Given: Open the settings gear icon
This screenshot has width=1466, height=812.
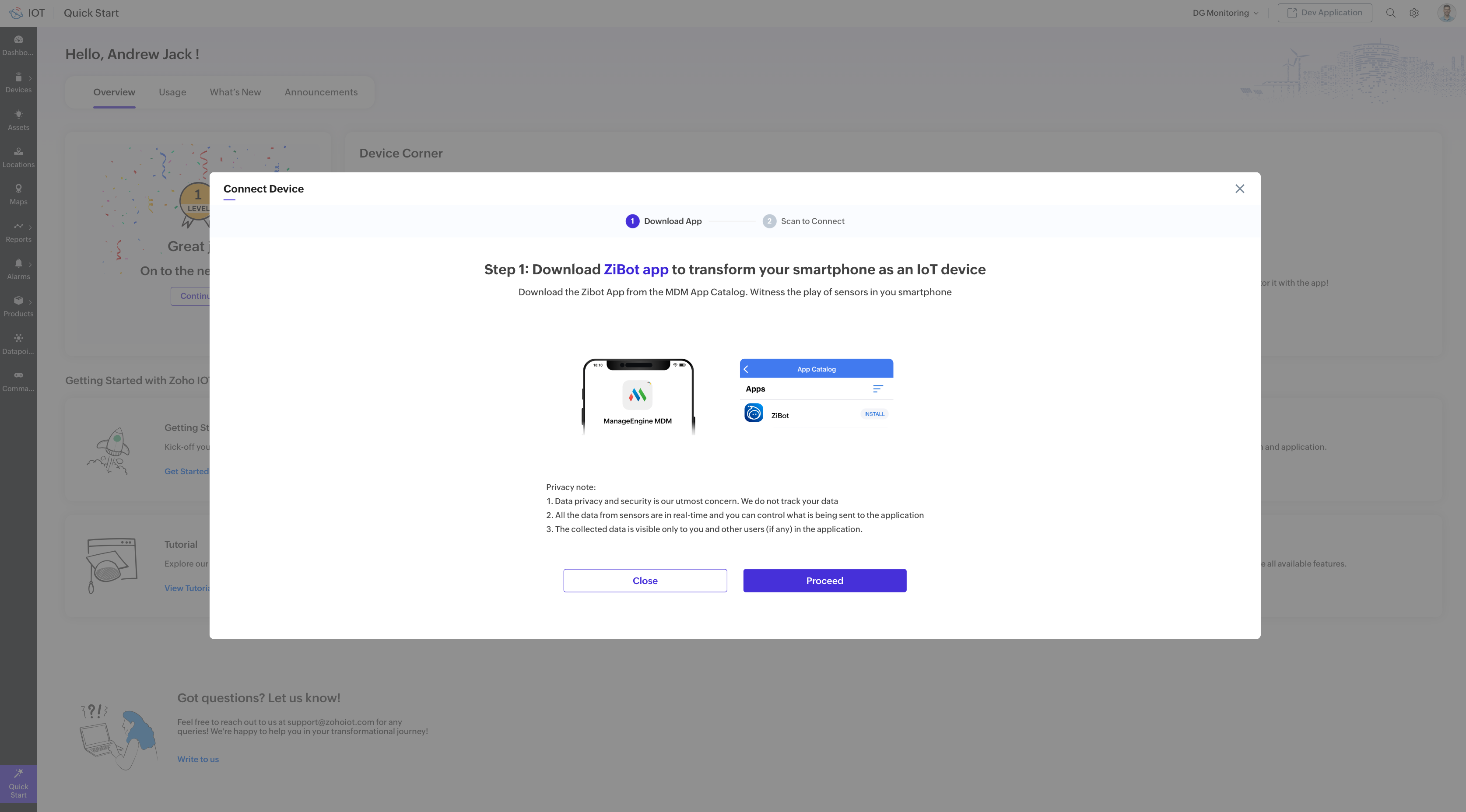Looking at the screenshot, I should point(1414,13).
